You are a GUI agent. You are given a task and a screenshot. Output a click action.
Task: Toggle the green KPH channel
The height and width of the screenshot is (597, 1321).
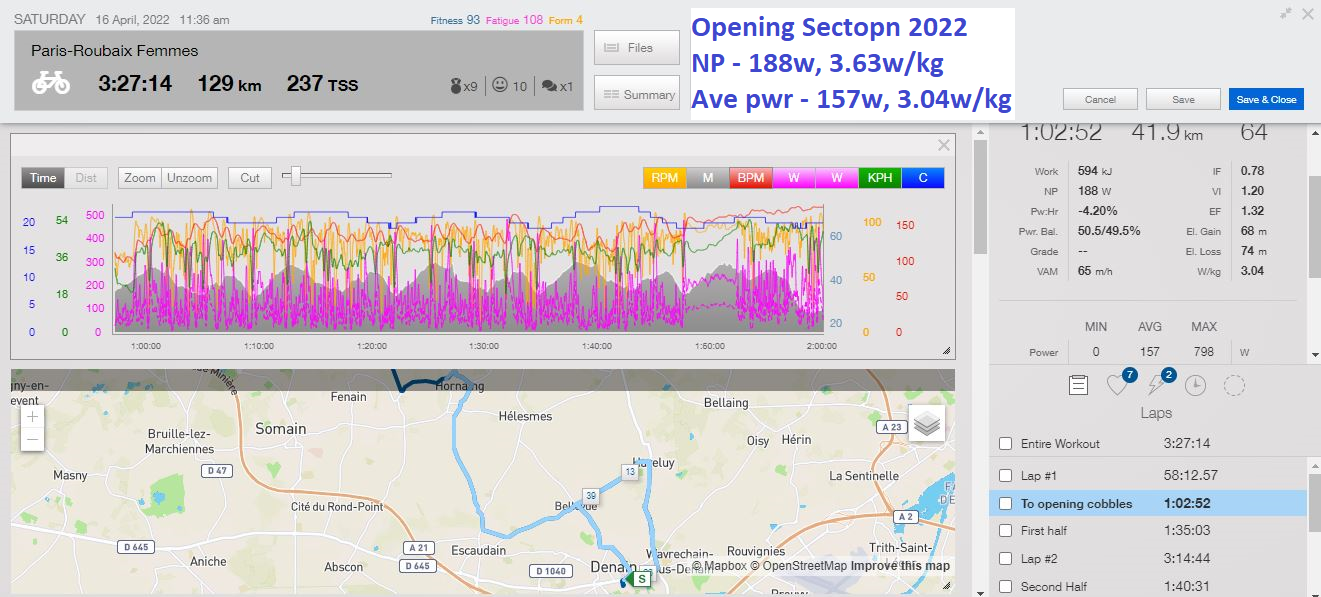pyautogui.click(x=880, y=178)
